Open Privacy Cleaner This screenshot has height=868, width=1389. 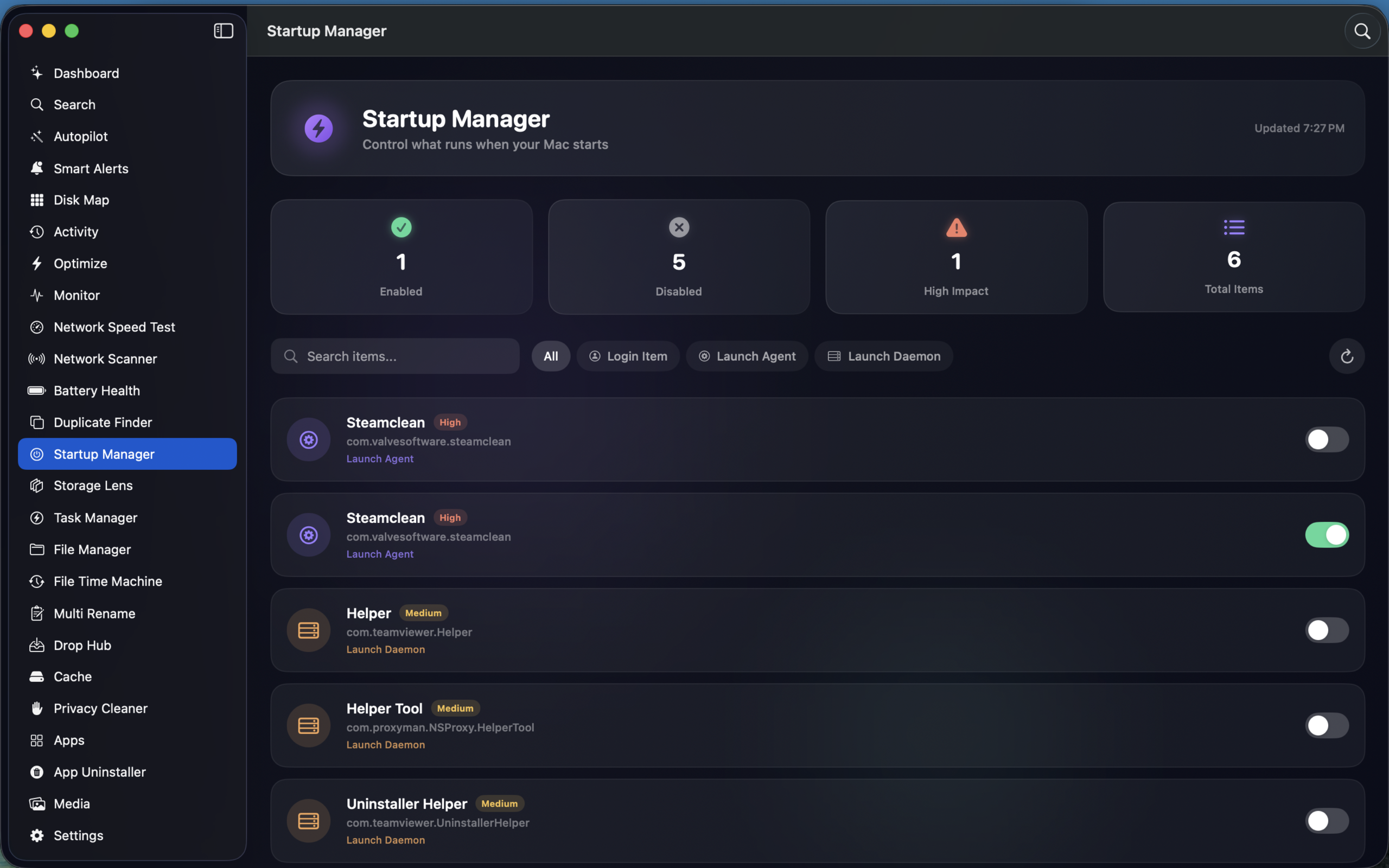[127, 709]
